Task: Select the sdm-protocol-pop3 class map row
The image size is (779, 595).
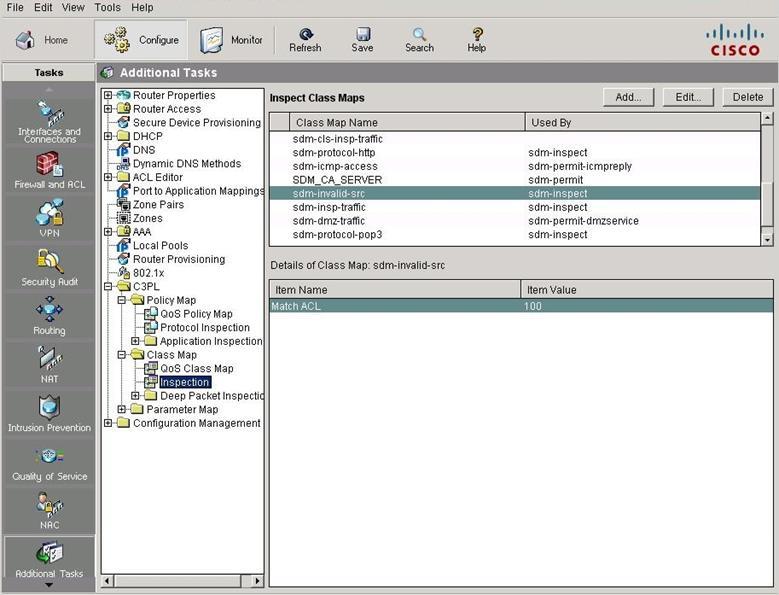Action: 515,235
